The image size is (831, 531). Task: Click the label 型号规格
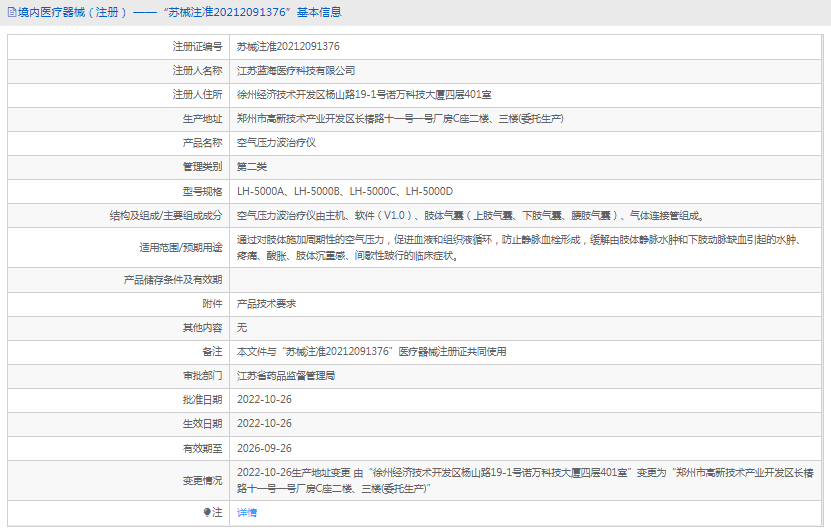point(202,191)
